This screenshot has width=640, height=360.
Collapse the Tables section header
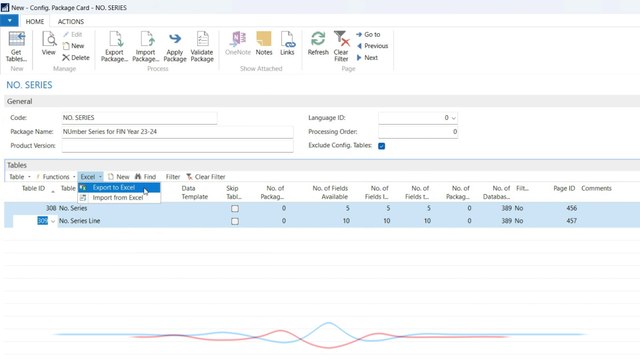(17, 165)
